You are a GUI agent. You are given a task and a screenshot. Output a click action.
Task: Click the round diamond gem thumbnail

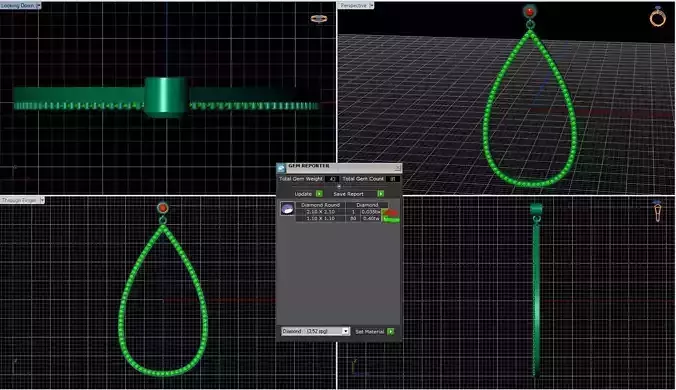click(x=287, y=209)
